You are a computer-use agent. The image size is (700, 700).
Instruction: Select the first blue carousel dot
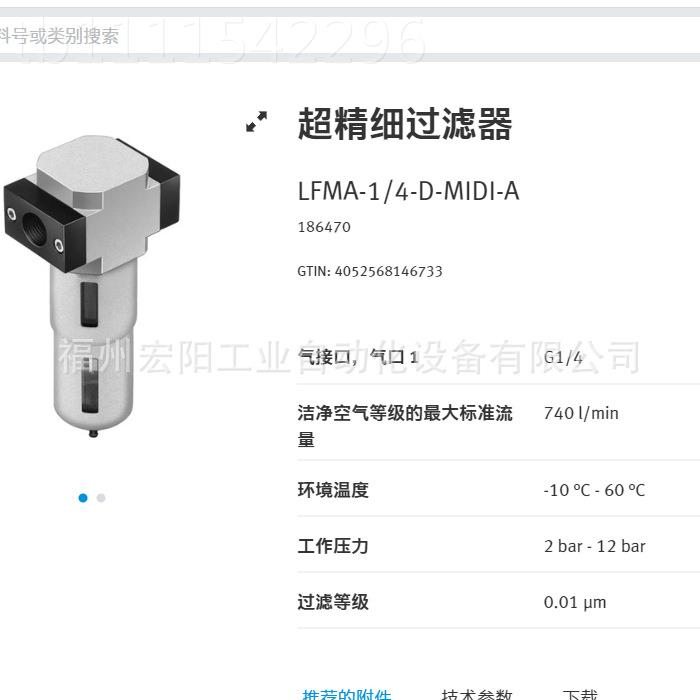[83, 498]
